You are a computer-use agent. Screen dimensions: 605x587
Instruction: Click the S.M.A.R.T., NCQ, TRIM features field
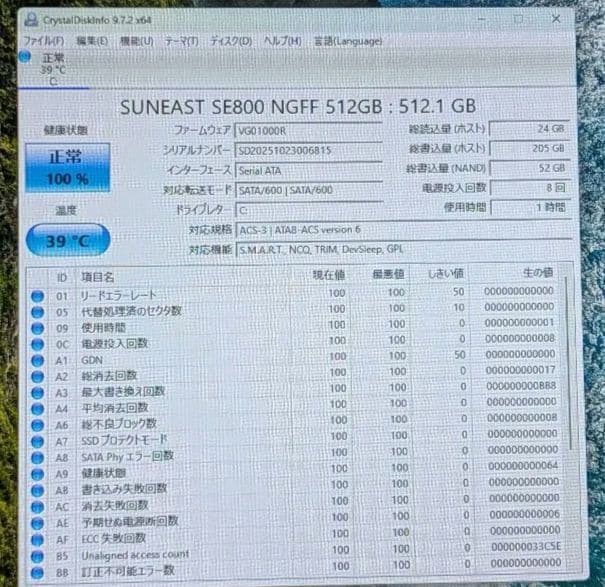[403, 250]
